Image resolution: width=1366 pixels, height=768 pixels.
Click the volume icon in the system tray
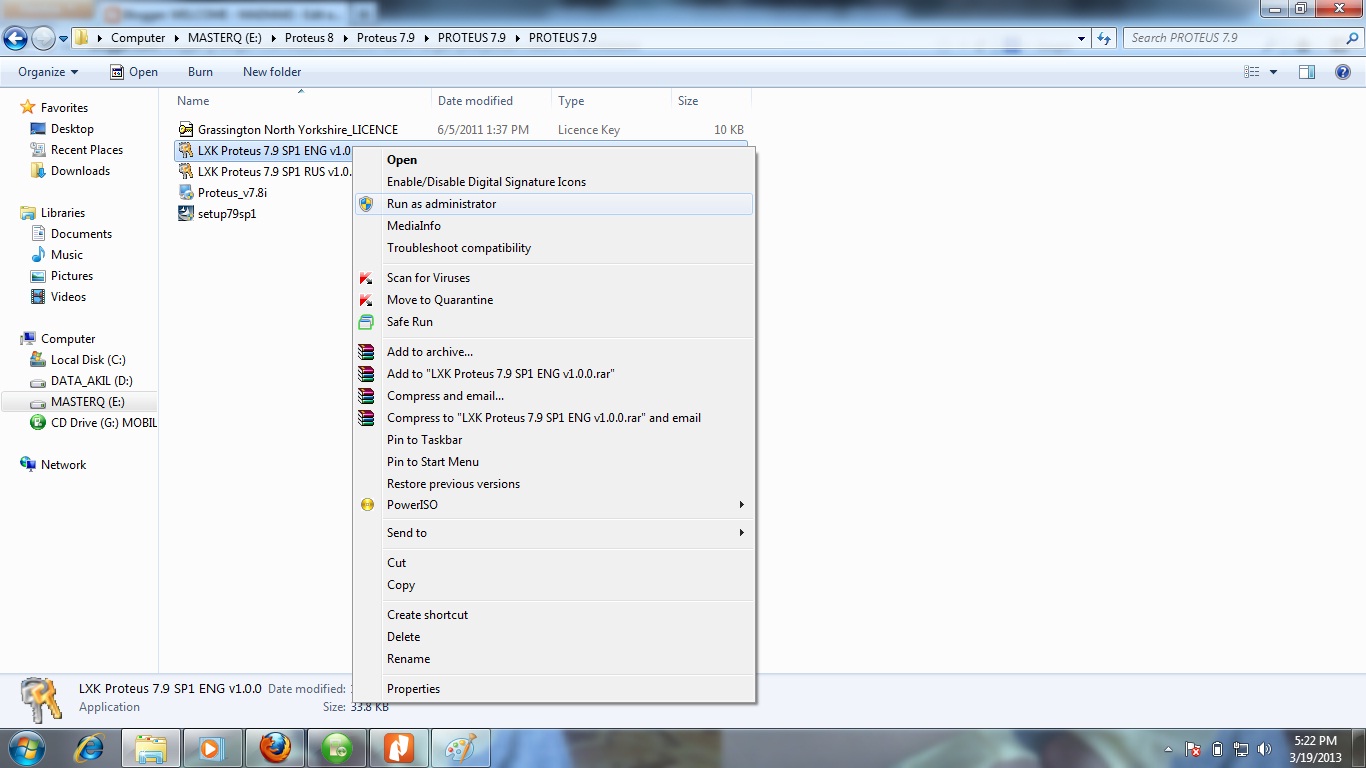[1264, 748]
